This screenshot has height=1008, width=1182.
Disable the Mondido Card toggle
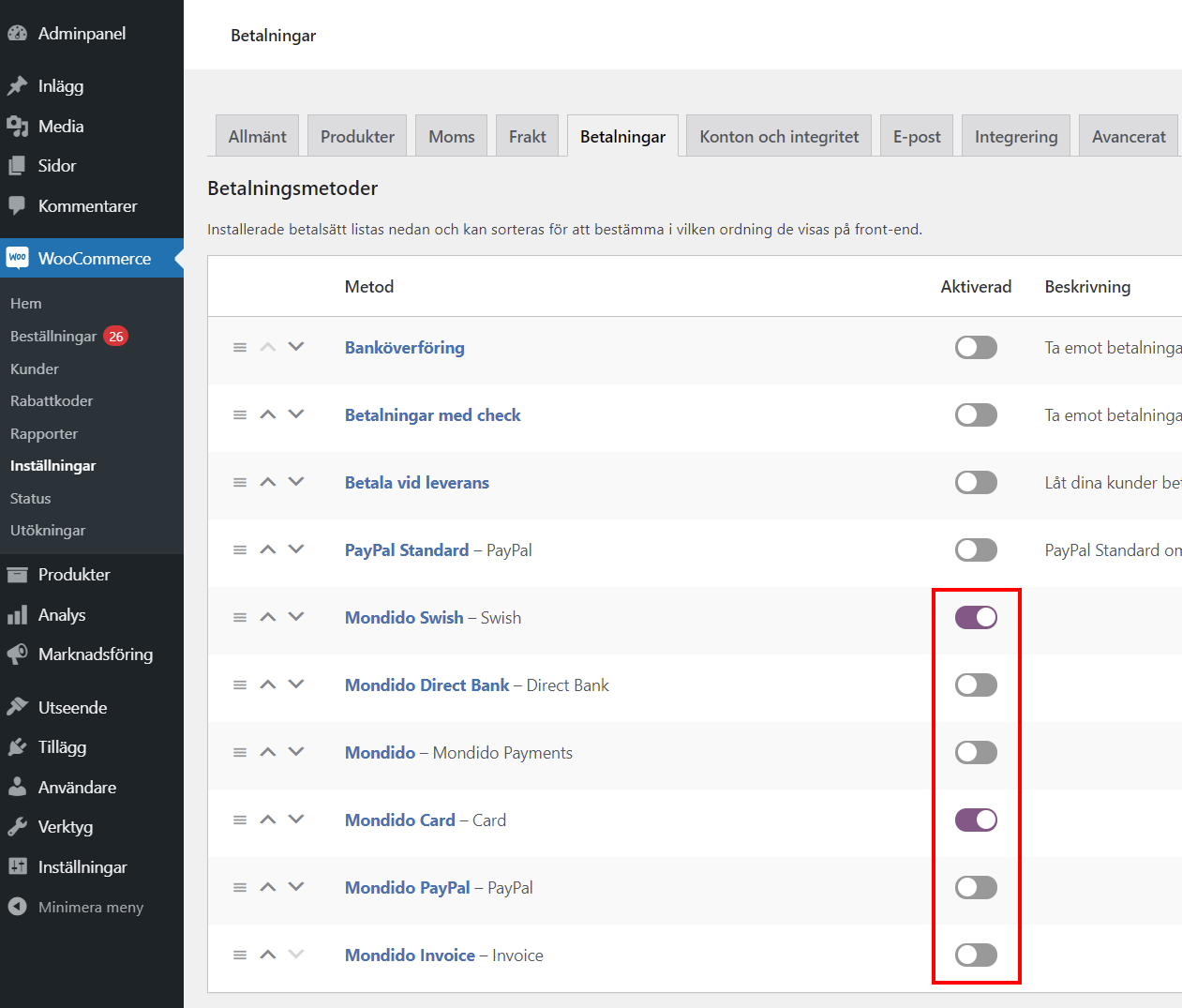976,820
